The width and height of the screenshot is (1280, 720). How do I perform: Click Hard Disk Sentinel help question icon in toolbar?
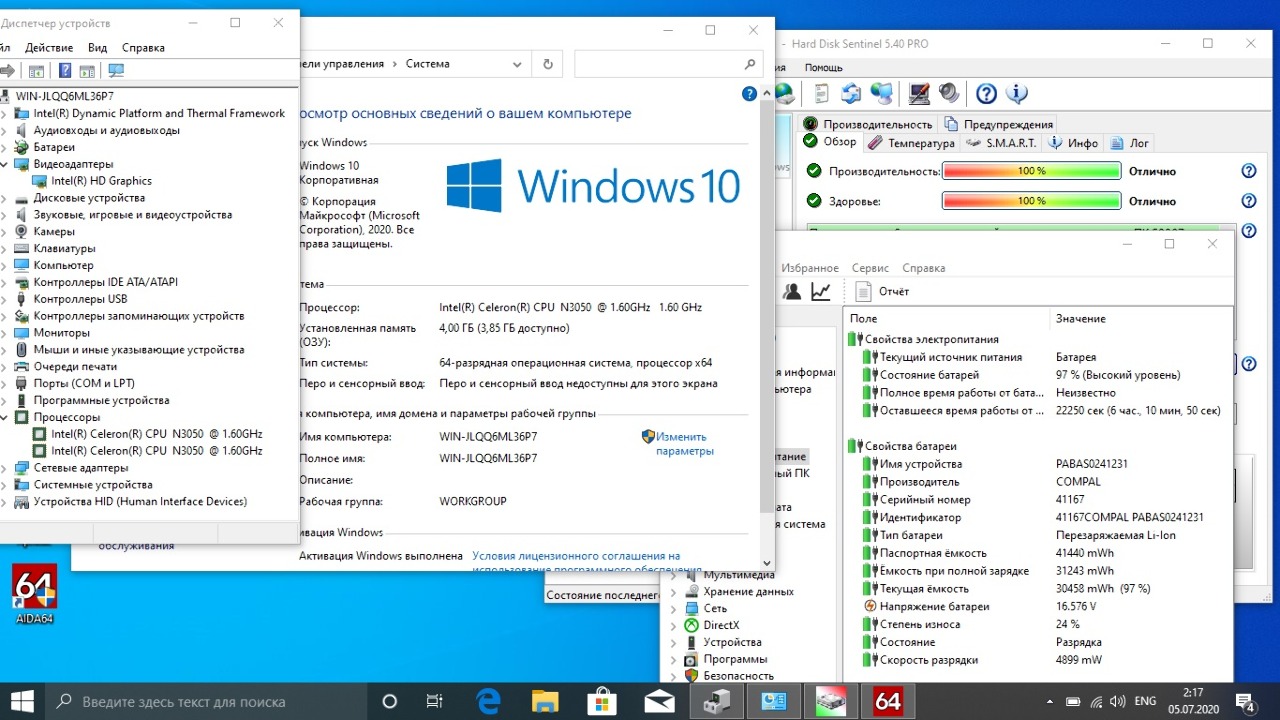(x=986, y=93)
